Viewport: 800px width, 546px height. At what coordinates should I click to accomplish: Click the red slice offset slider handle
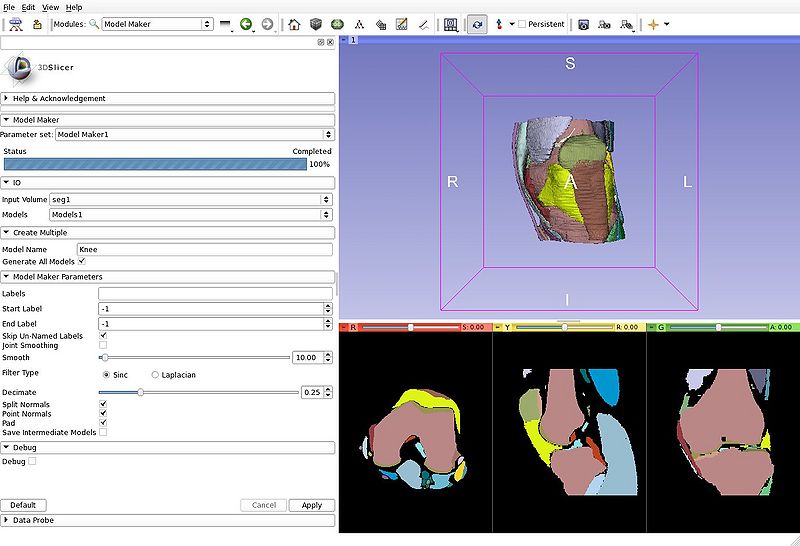point(411,327)
